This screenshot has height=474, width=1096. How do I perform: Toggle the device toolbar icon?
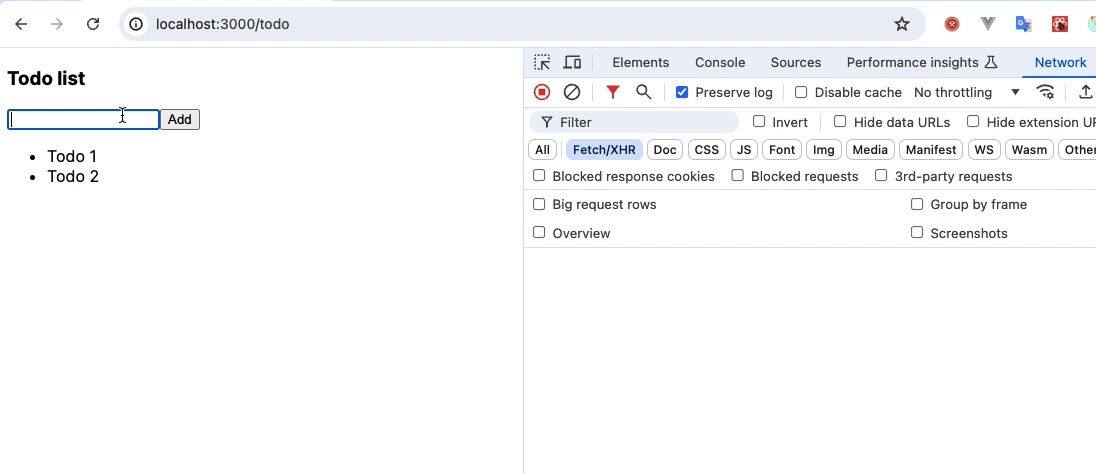(572, 62)
